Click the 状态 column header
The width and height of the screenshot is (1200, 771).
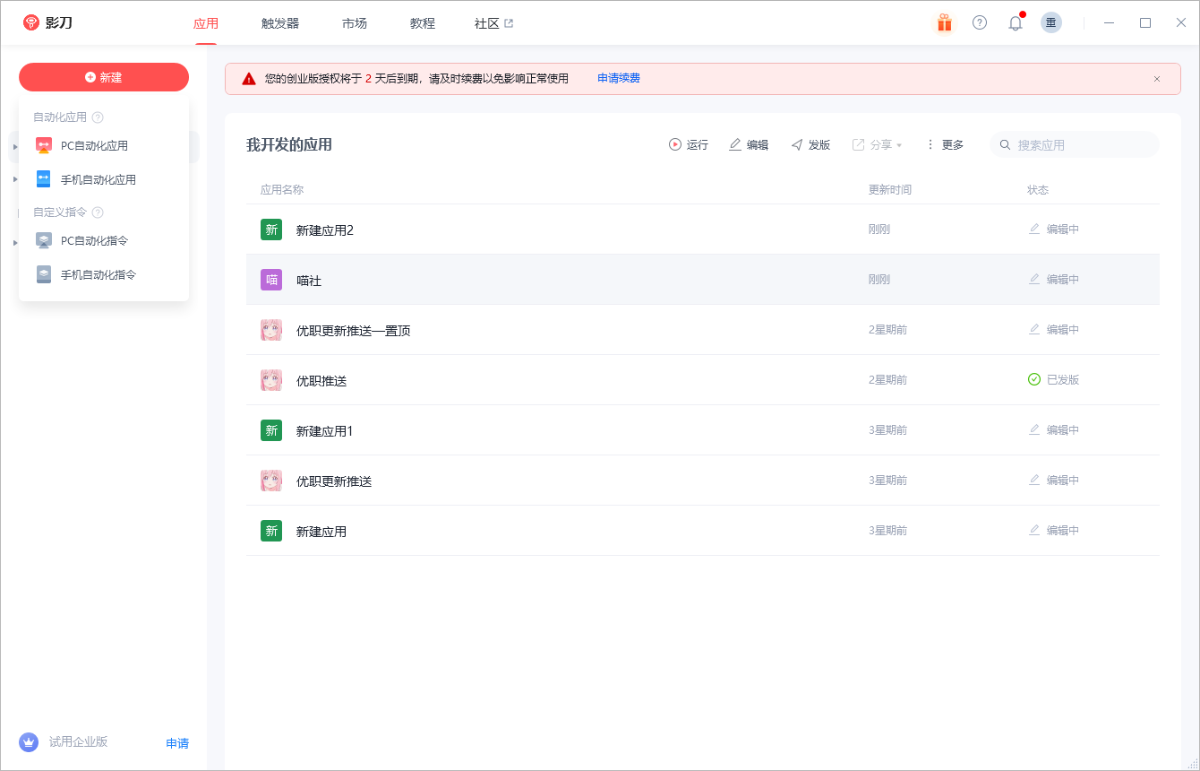[x=1038, y=190]
